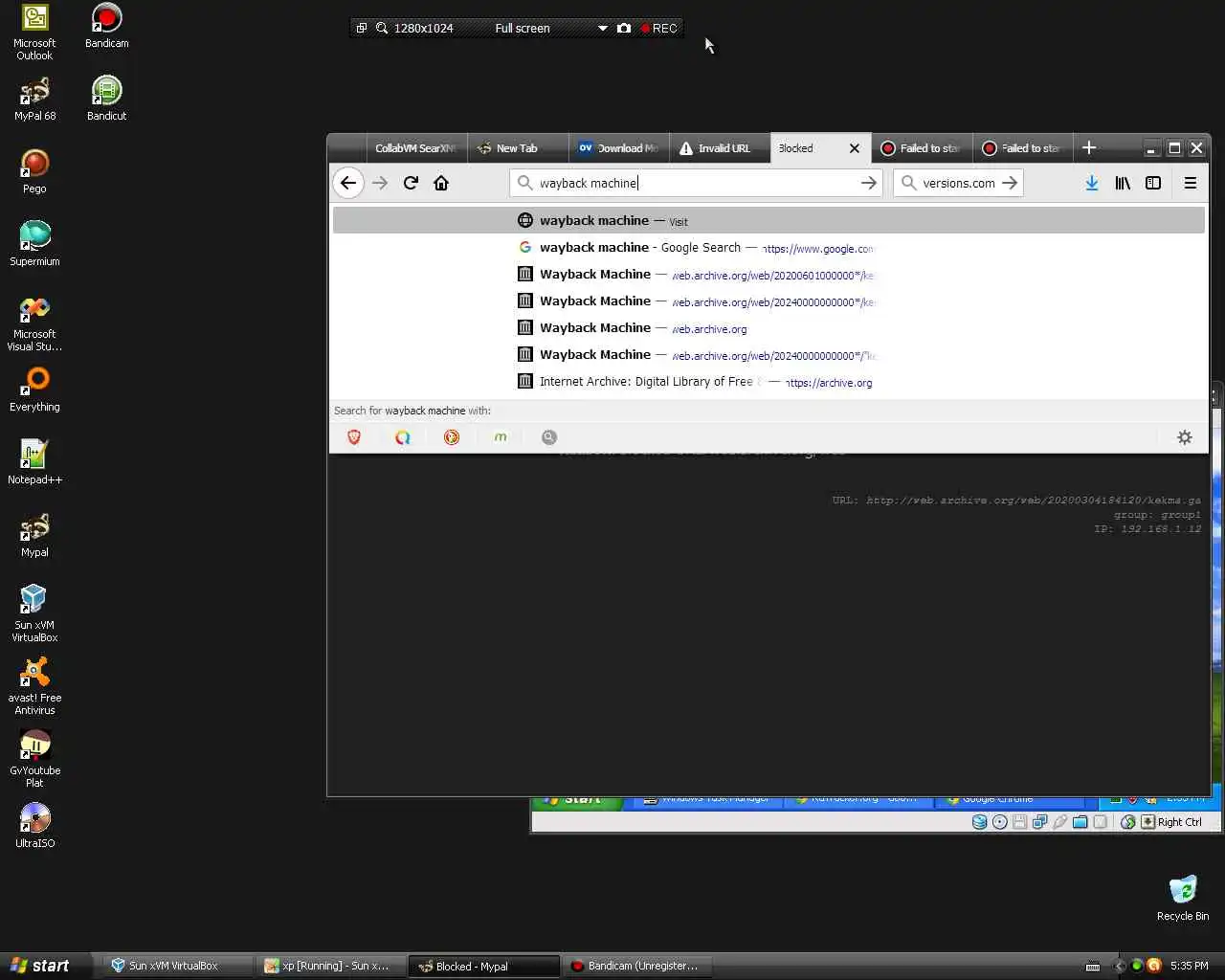Viewport: 1225px width, 980px height.
Task: Search with the green m engine icon
Action: [x=501, y=437]
